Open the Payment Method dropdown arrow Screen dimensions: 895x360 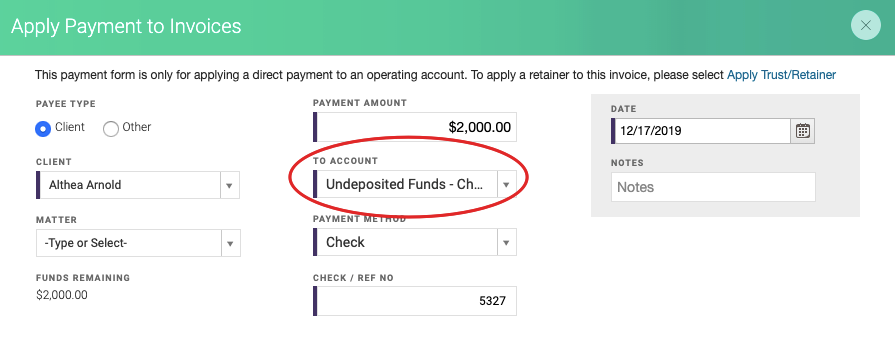506,242
